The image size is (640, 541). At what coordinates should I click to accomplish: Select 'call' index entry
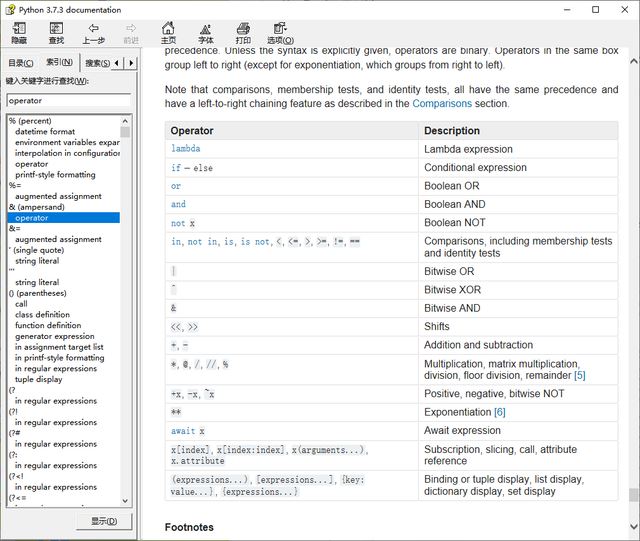tap(21, 304)
